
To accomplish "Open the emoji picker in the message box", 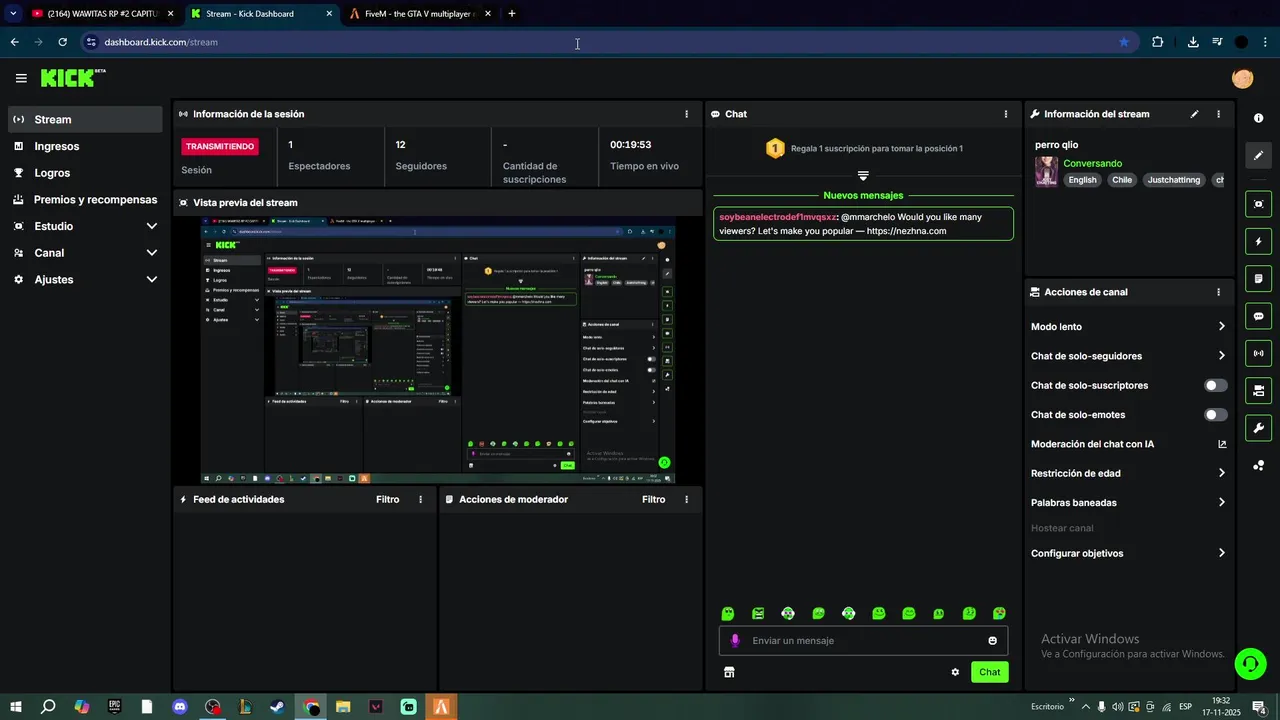I will click(x=993, y=641).
